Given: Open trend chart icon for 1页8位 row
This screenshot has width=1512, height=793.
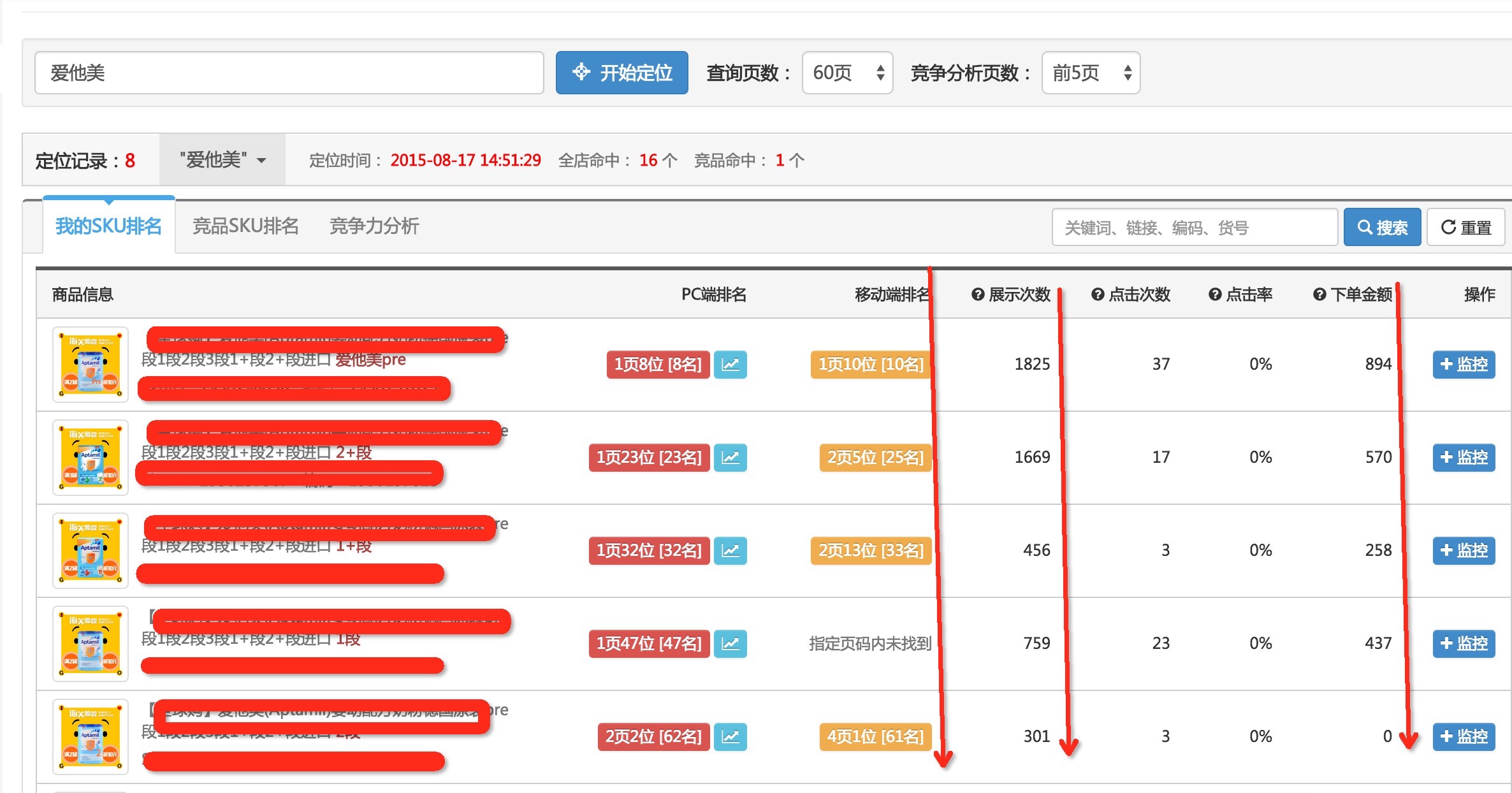Looking at the screenshot, I should pos(730,365).
